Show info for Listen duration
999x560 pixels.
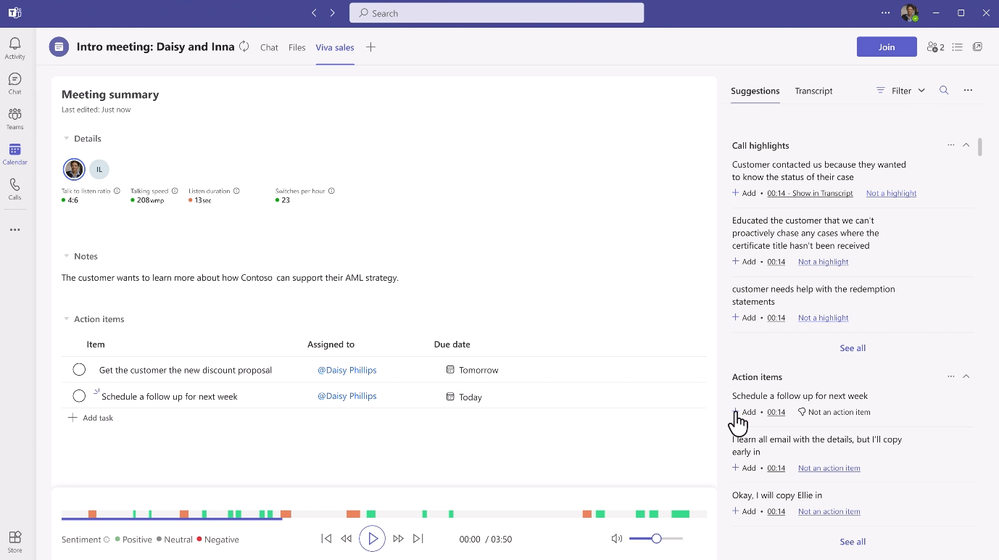[x=236, y=191]
